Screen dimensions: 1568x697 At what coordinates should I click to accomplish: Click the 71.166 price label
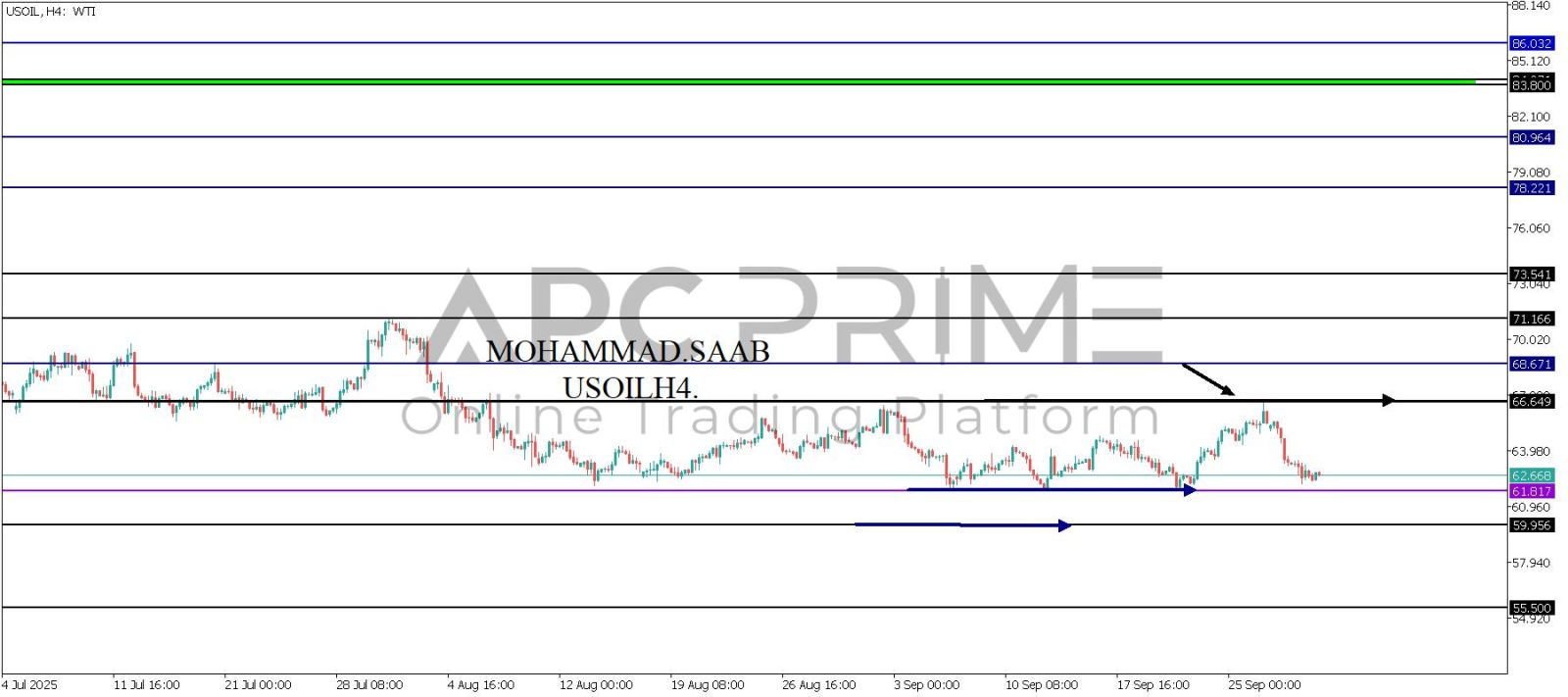point(1531,319)
